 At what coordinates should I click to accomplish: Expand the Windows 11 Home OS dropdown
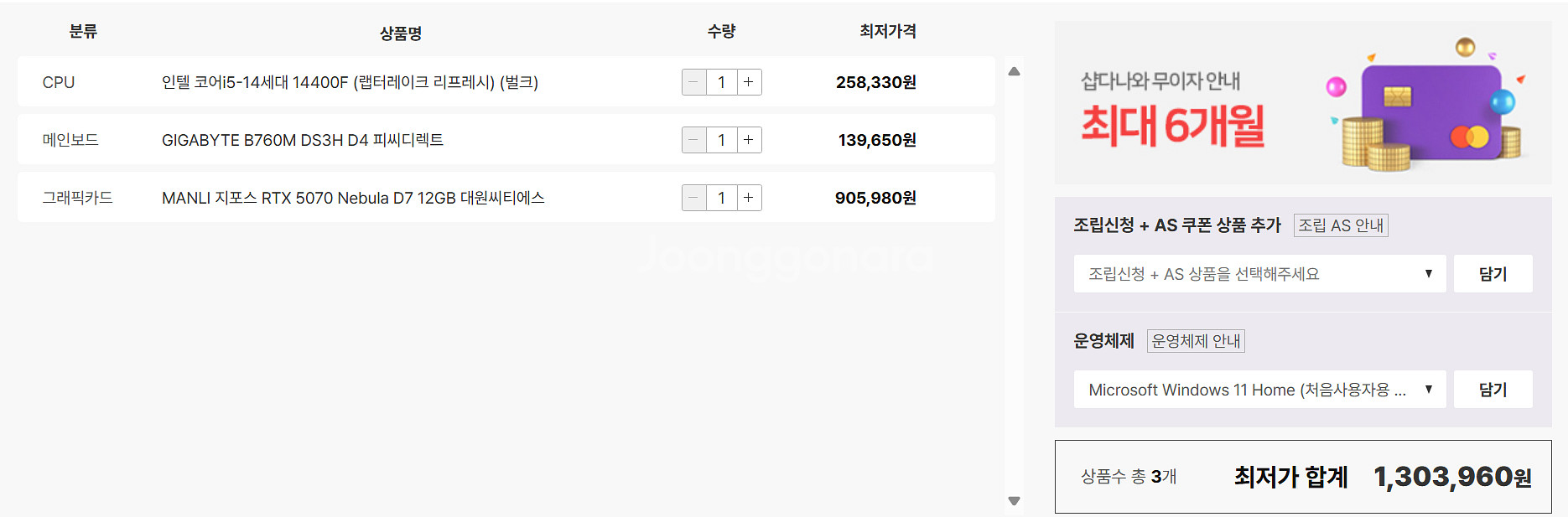click(1259, 390)
